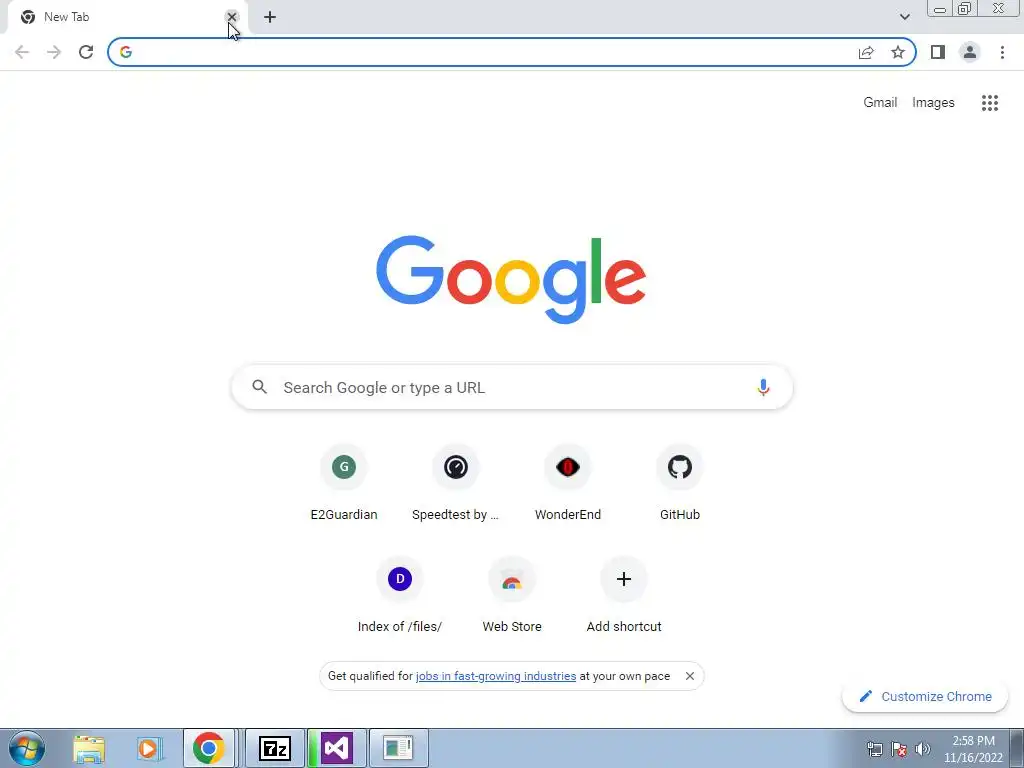Open the E2Guardian shortcut
The width and height of the screenshot is (1024, 768).
coord(344,483)
